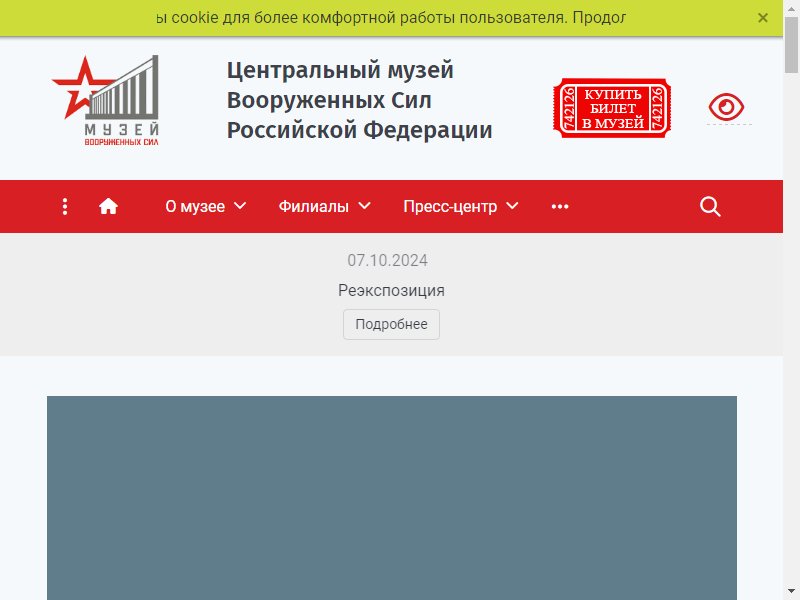Expand the 'О музее' dropdown chevron
Viewport: 800px width, 600px height.
coord(240,206)
